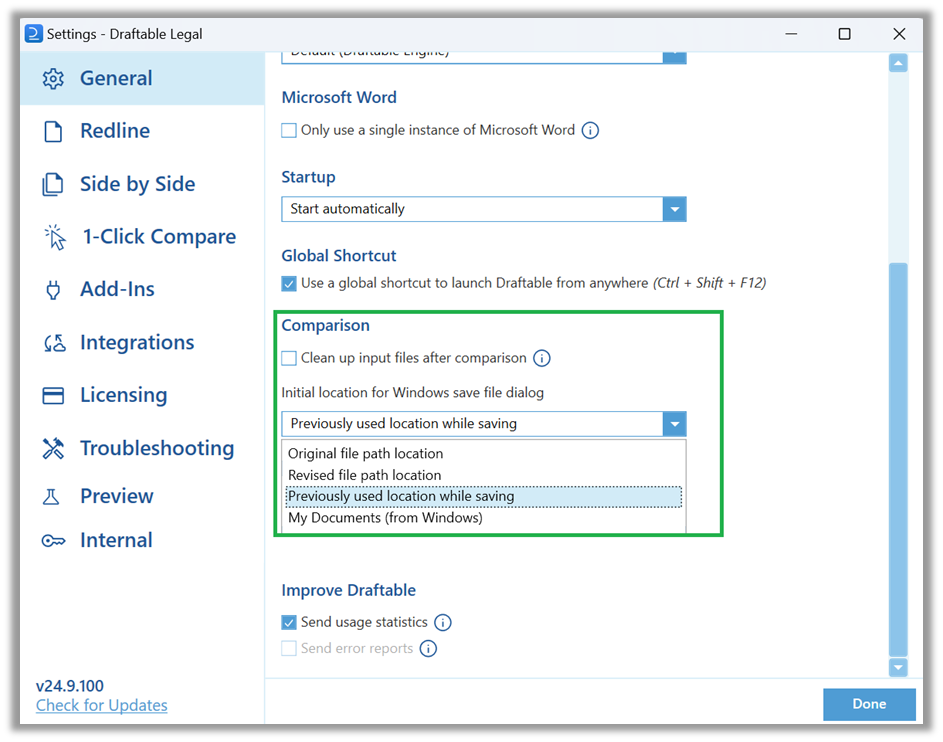The image size is (943, 742).
Task: Uncheck Send usage statistics
Action: pos(289,622)
